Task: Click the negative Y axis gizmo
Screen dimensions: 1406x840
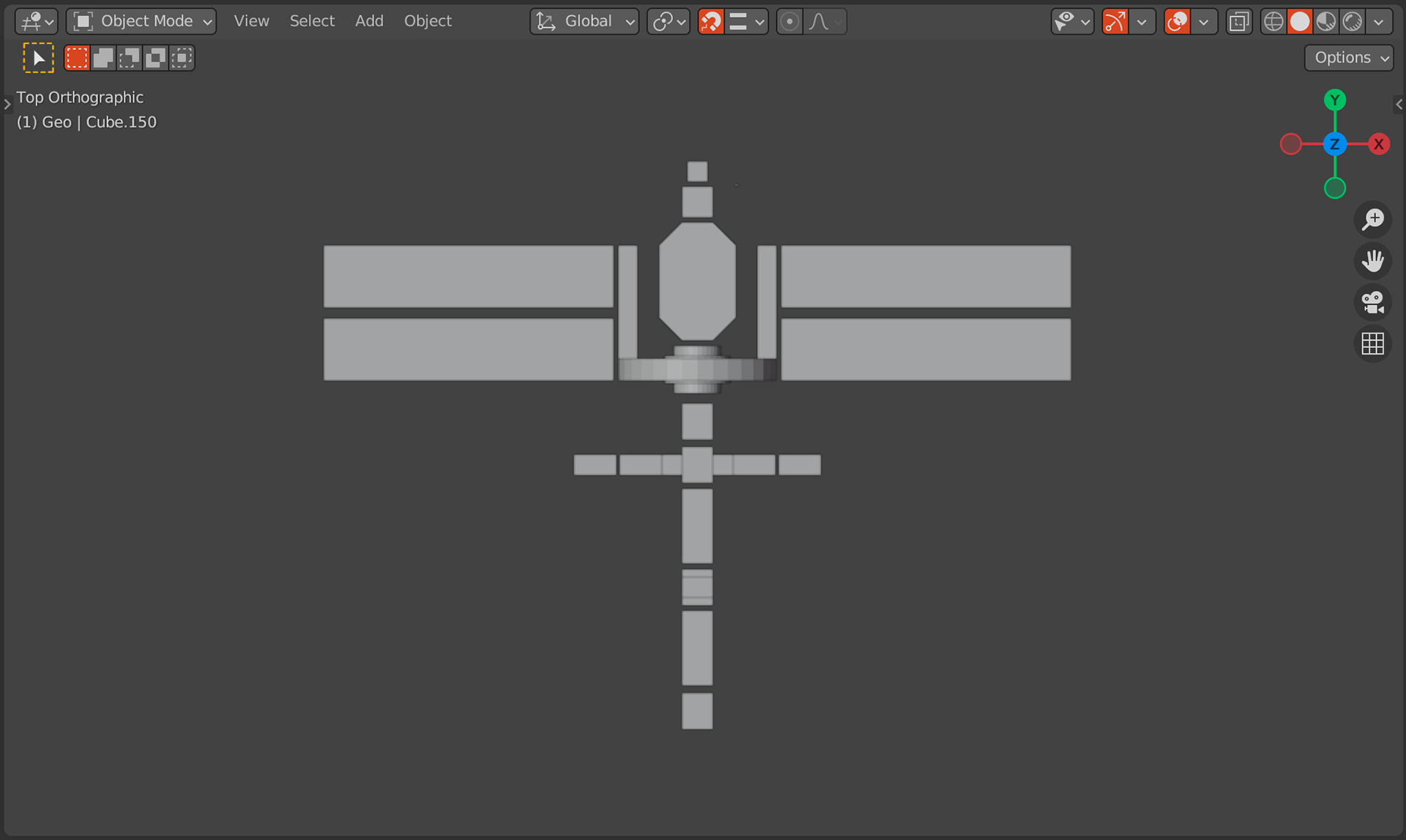Action: (x=1335, y=188)
